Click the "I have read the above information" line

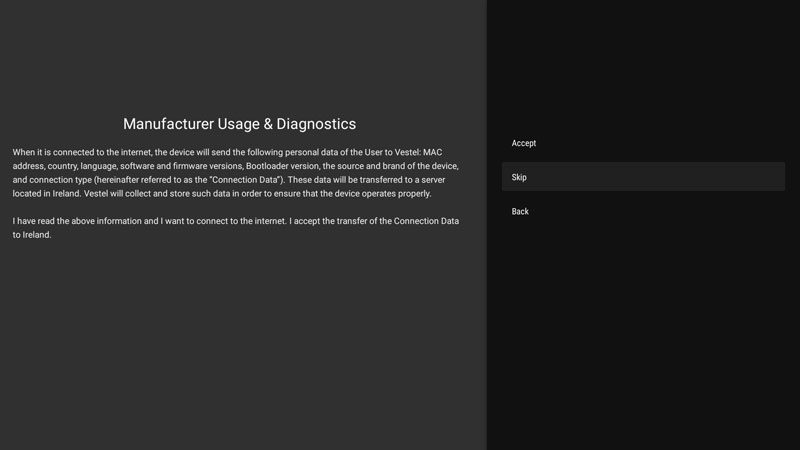click(236, 221)
